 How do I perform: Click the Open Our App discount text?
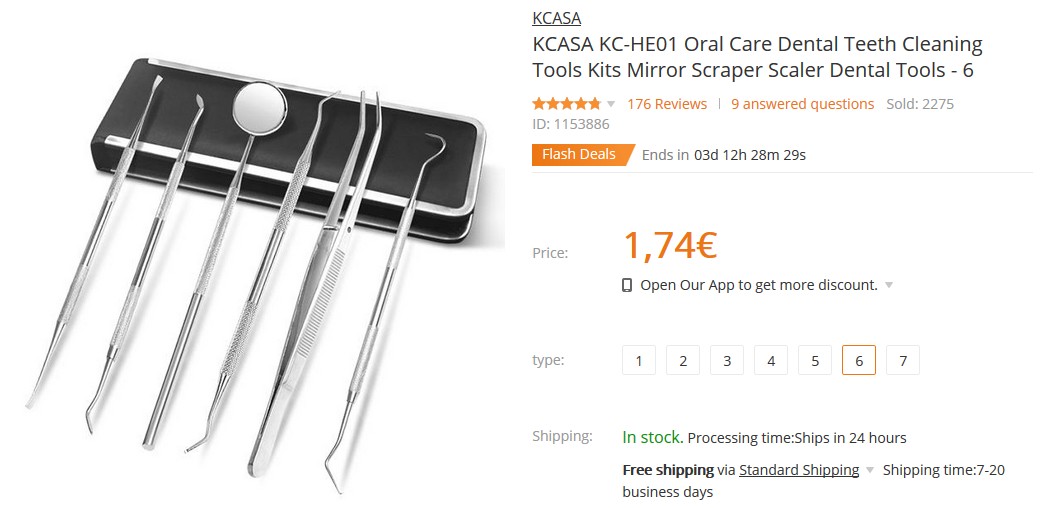(759, 285)
